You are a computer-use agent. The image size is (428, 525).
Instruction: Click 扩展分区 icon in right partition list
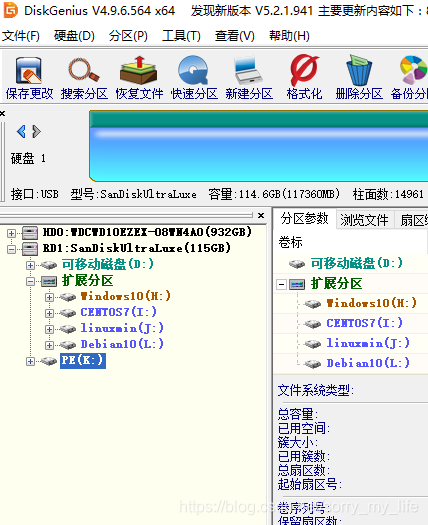pos(297,284)
